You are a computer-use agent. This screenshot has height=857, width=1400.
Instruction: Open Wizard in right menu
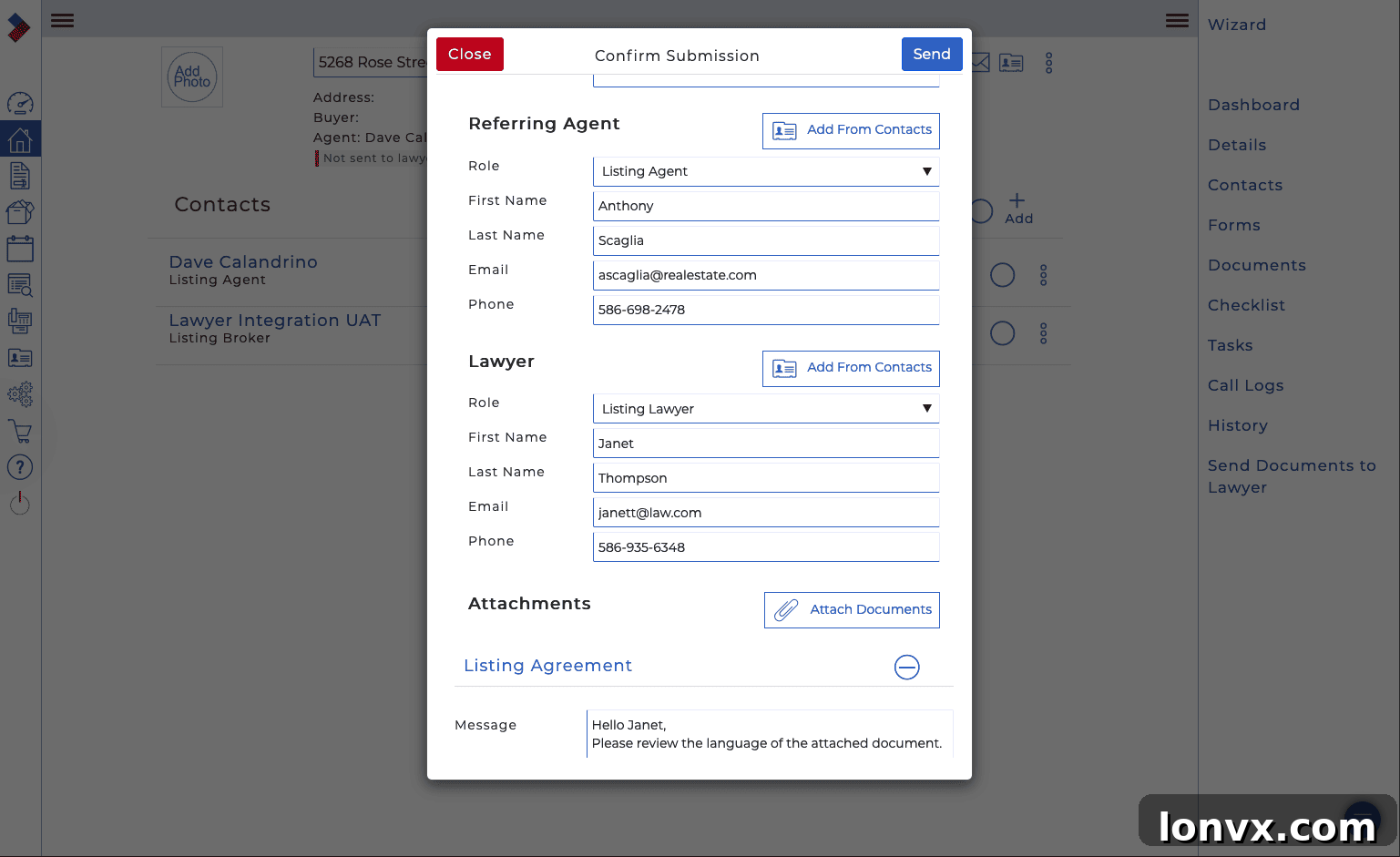1236,25
